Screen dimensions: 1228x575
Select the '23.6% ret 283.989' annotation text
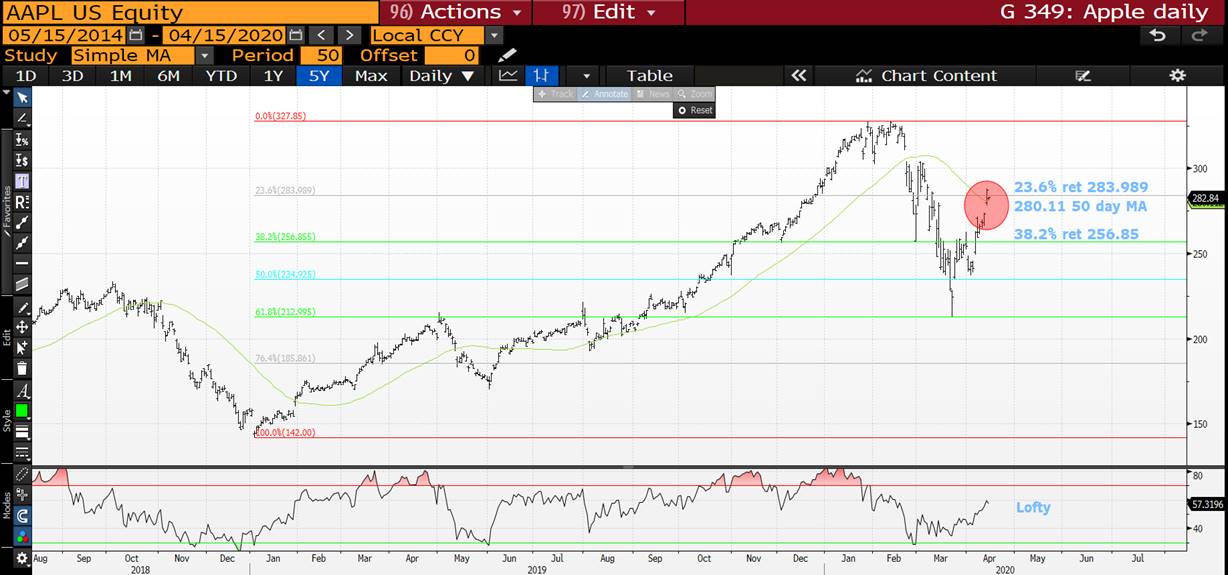coord(1081,187)
